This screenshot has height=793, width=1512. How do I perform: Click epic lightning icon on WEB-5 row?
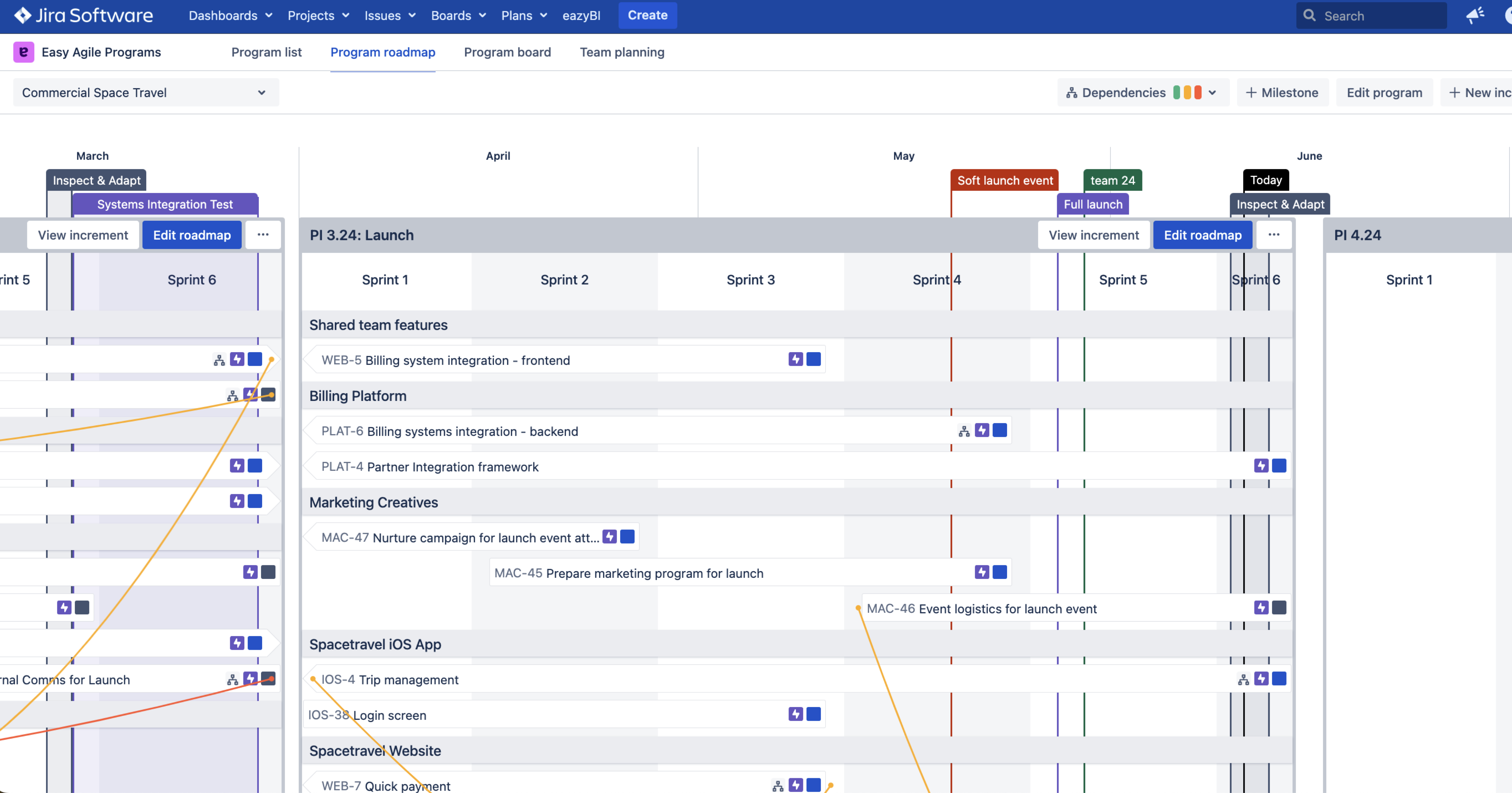pos(796,359)
